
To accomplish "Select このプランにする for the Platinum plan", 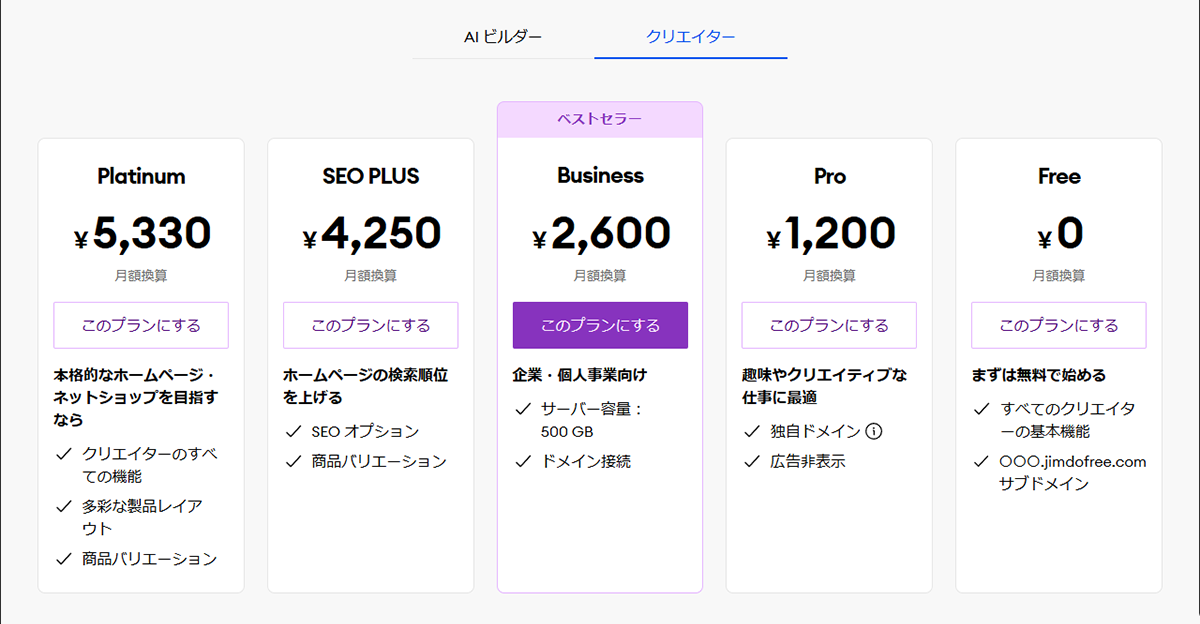I will [x=141, y=325].
